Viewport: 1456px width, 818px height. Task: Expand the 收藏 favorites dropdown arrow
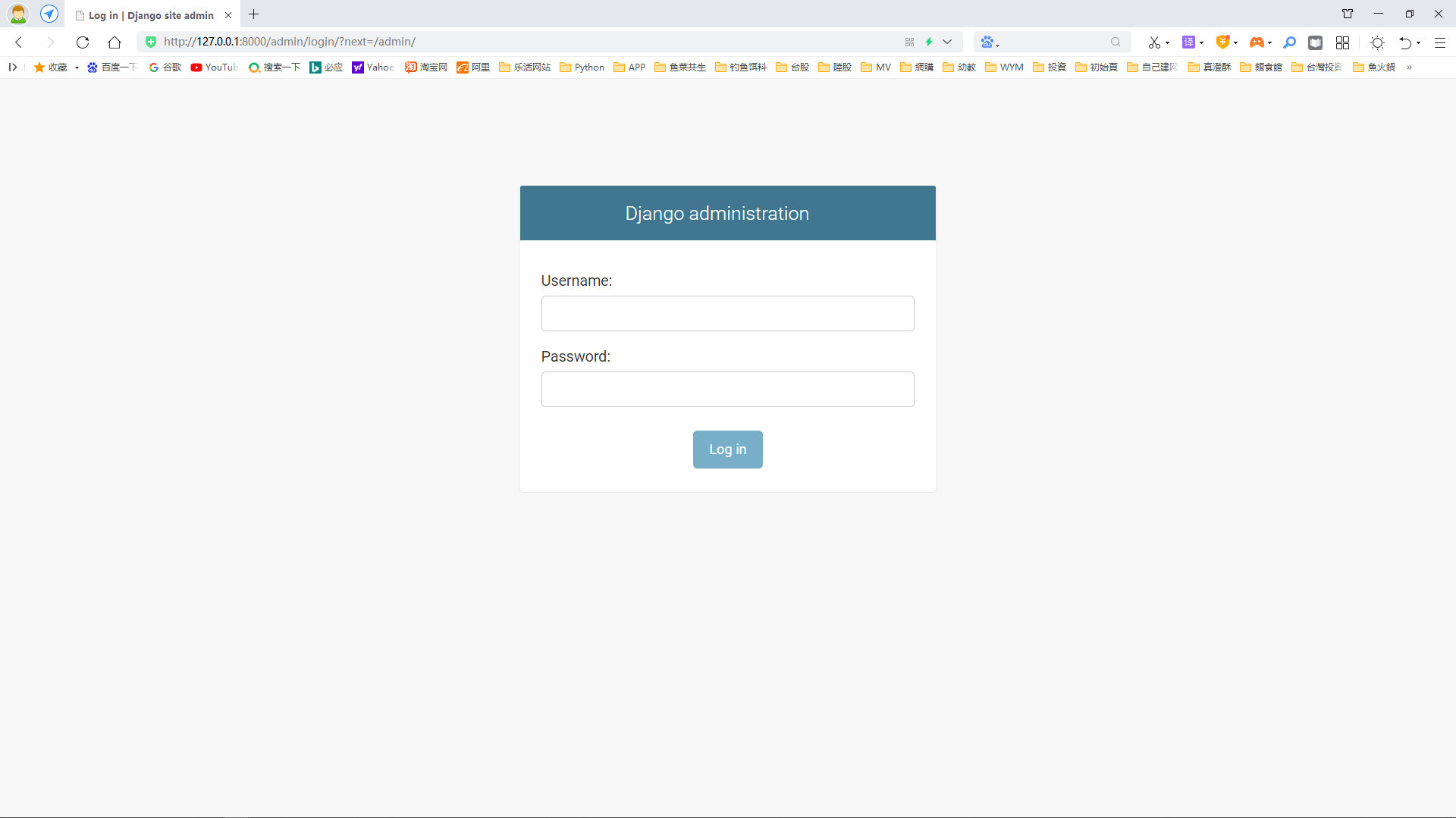point(77,68)
